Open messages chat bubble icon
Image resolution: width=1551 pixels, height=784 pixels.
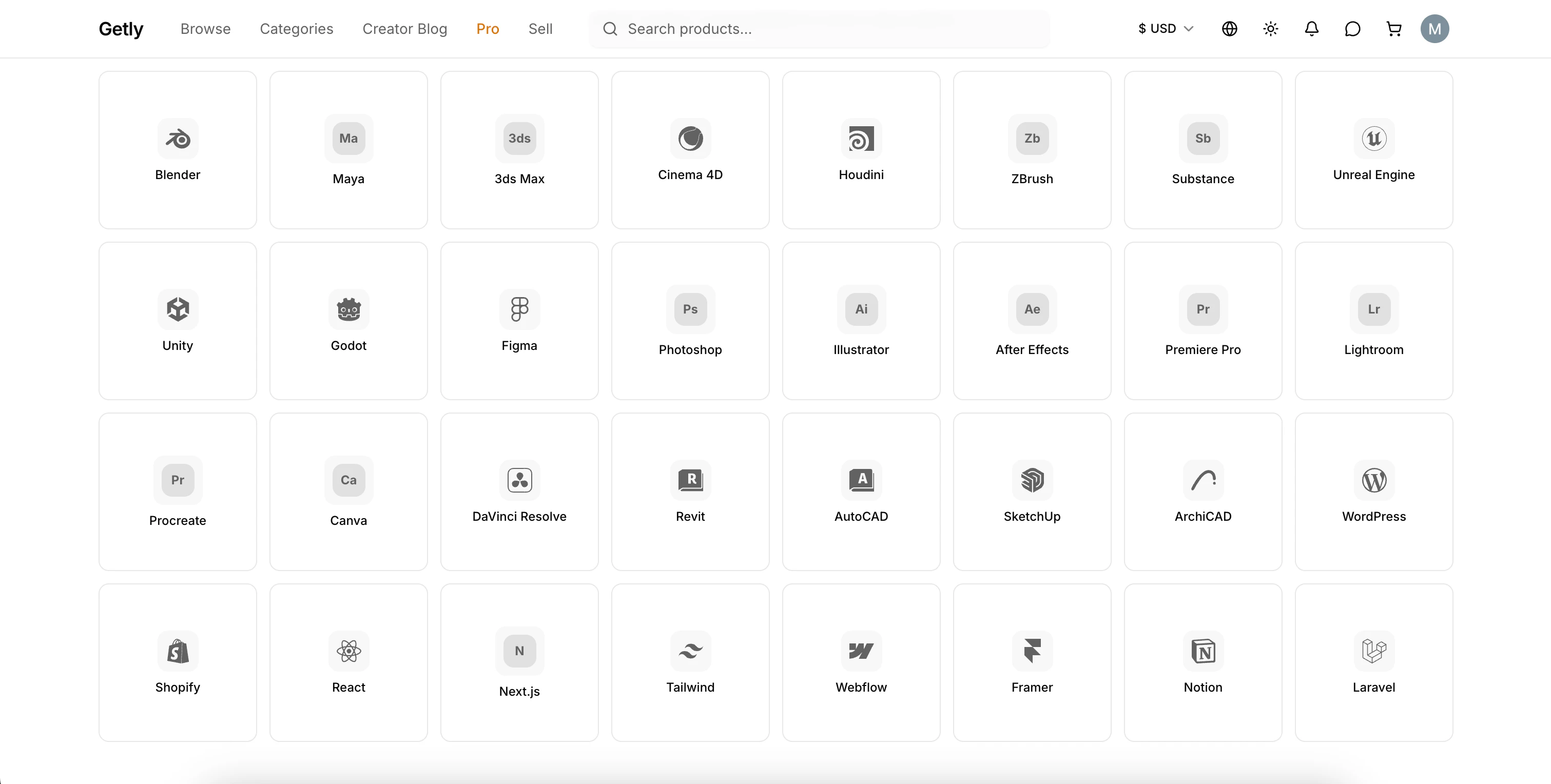tap(1352, 29)
